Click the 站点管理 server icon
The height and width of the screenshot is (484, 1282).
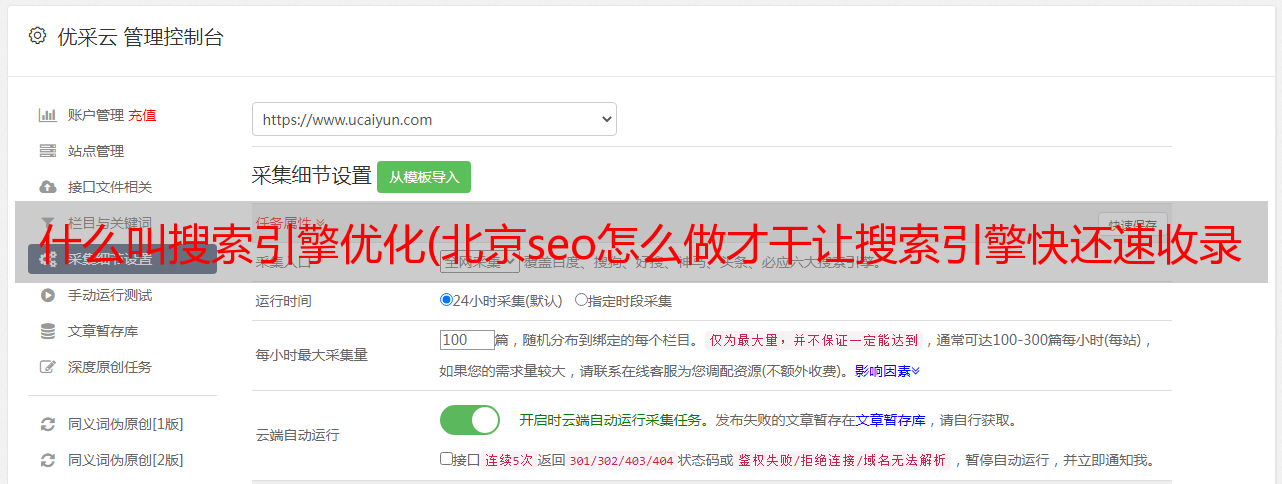click(x=47, y=151)
